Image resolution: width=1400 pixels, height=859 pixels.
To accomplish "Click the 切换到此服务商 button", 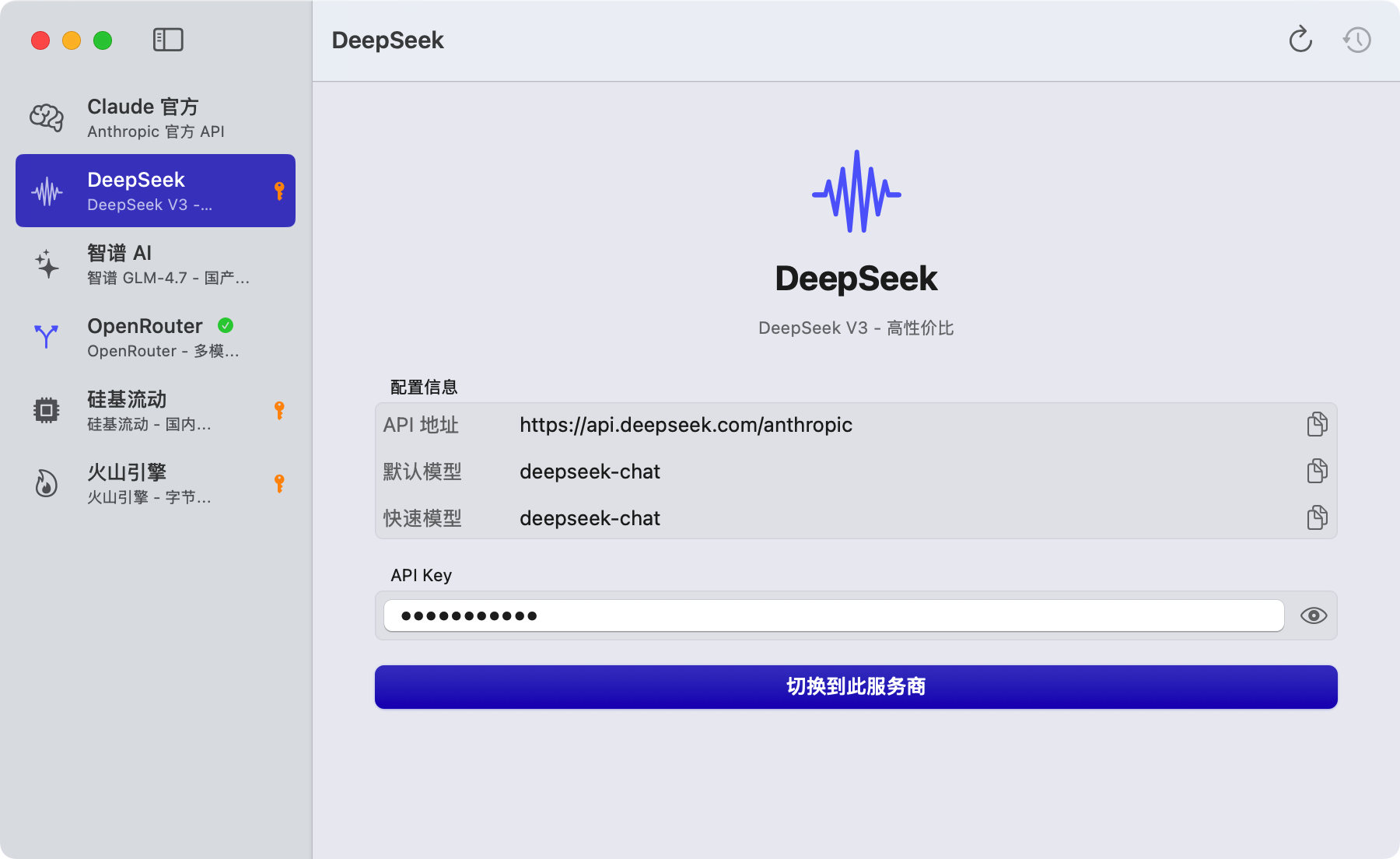I will pos(856,686).
